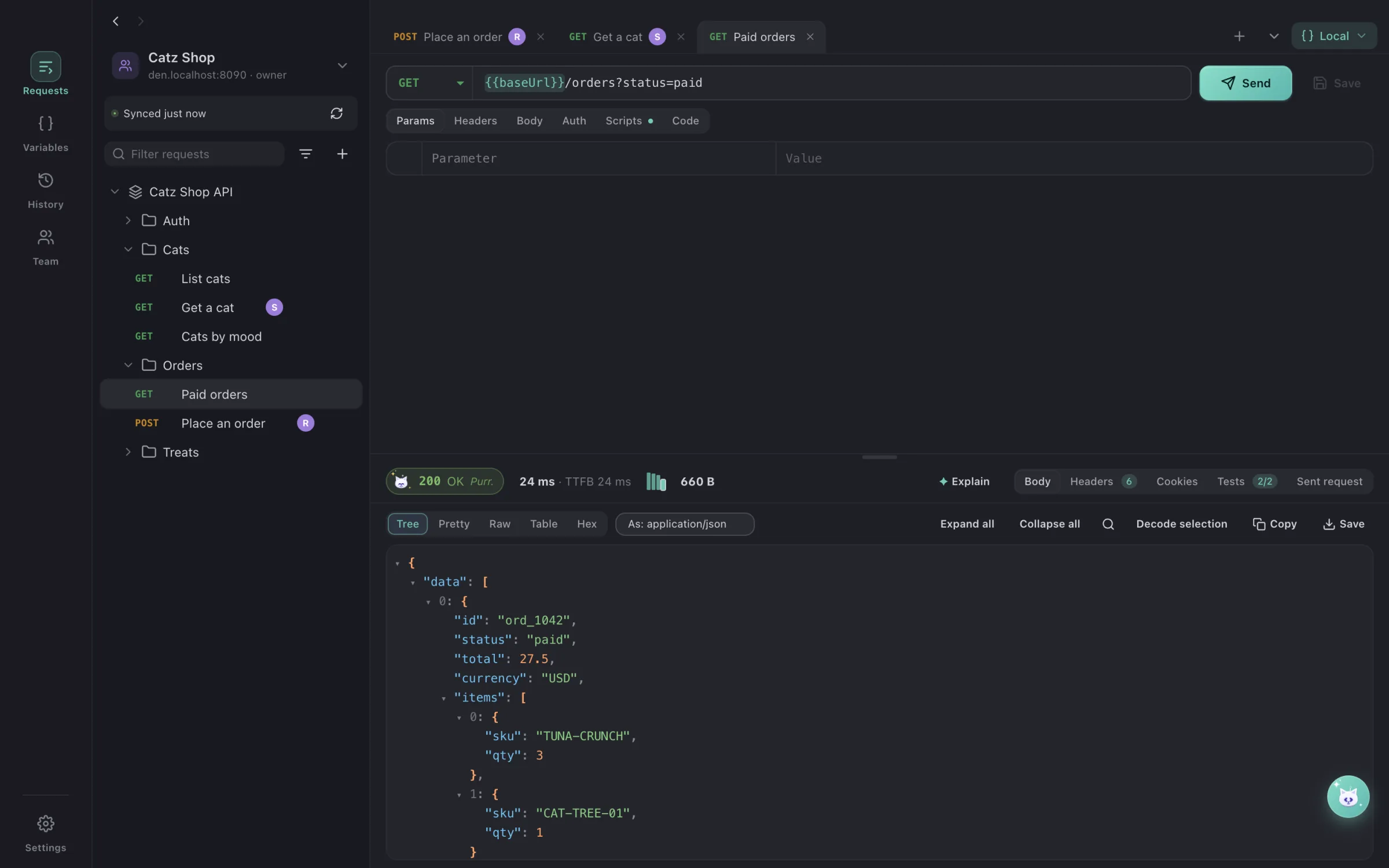Search the response body with magnifier icon
Viewport: 1389px width, 868px height.
point(1108,524)
